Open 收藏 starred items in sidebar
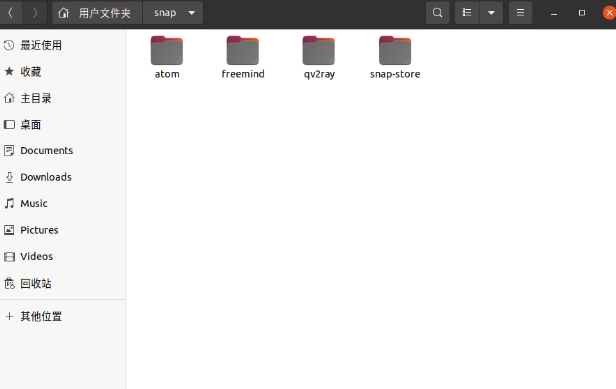 coord(63,72)
